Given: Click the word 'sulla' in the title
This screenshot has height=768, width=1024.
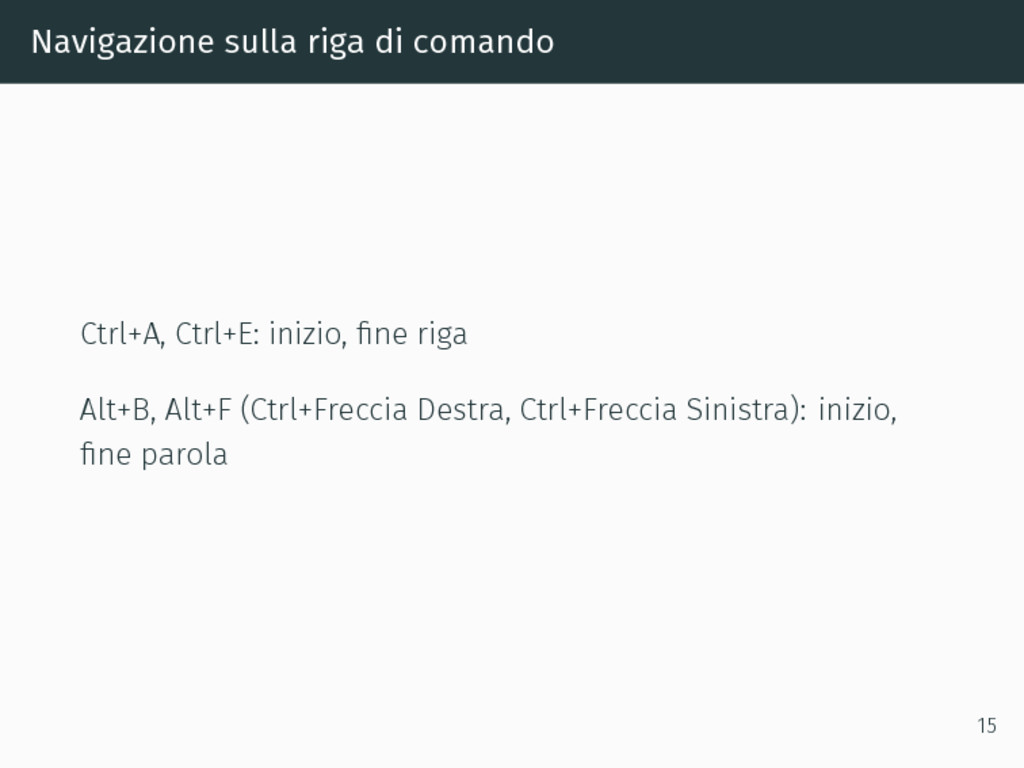Looking at the screenshot, I should point(261,42).
